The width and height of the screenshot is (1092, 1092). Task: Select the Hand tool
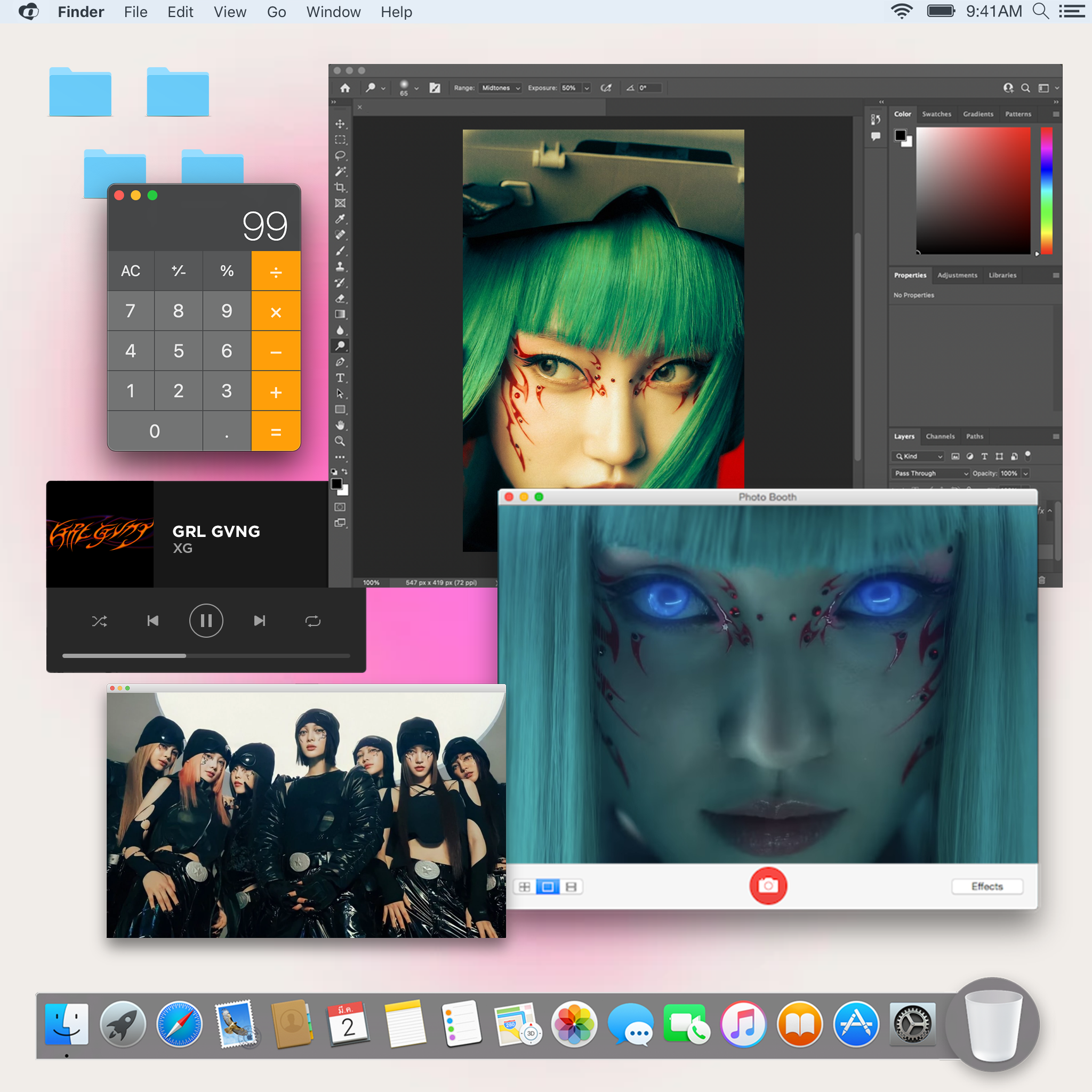coord(340,425)
